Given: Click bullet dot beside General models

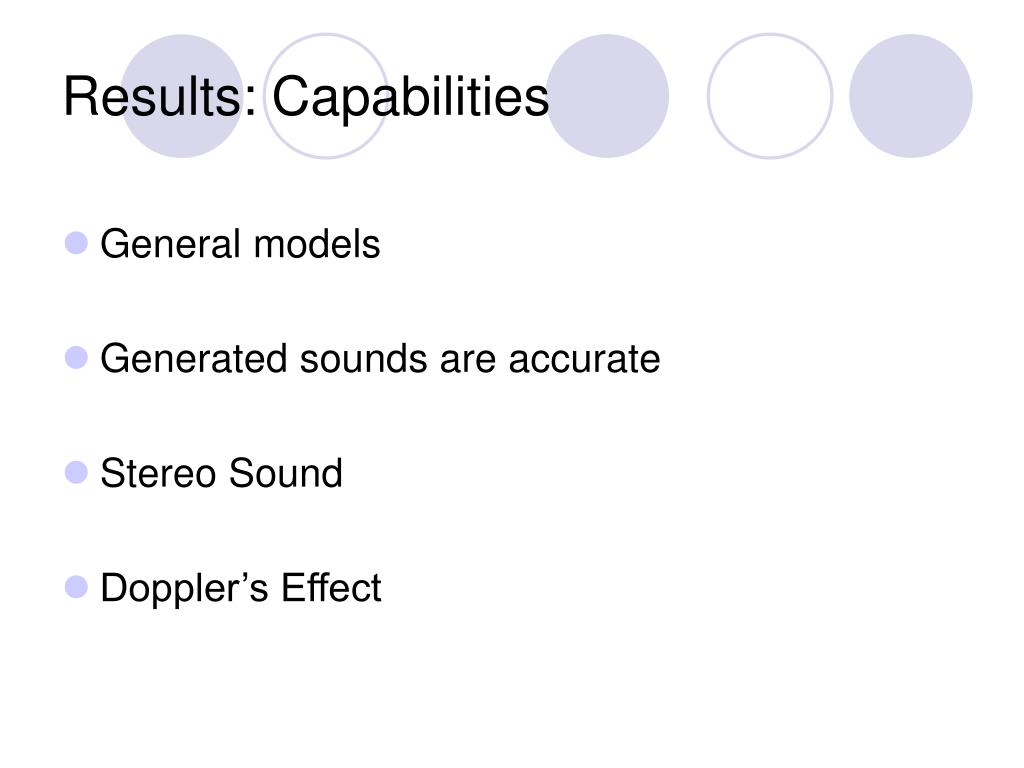Looking at the screenshot, I should click(x=76, y=243).
